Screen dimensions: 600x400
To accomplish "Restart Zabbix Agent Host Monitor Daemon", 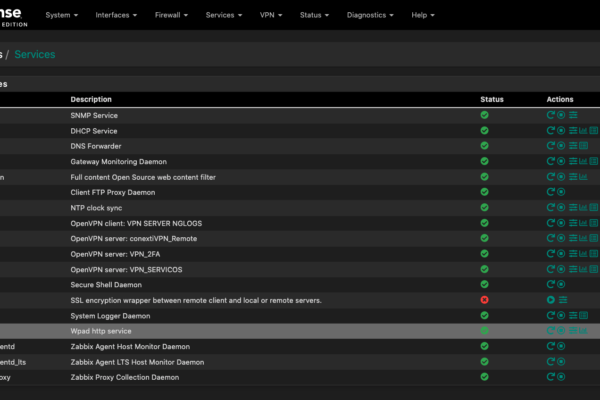I will pyautogui.click(x=550, y=346).
